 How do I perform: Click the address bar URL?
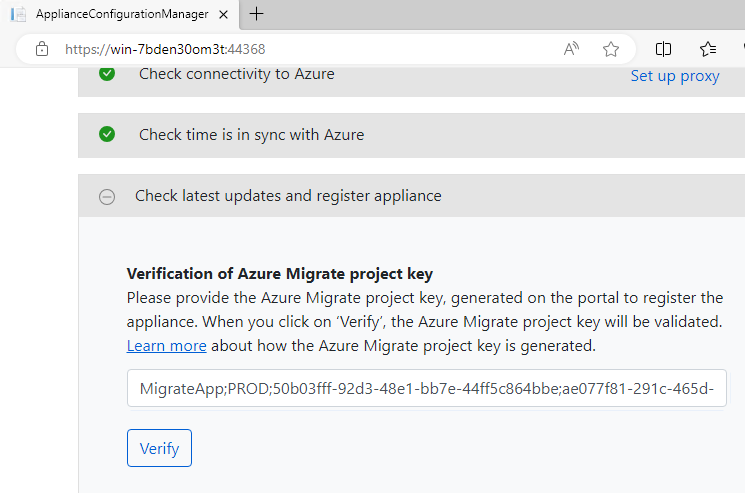(x=165, y=49)
